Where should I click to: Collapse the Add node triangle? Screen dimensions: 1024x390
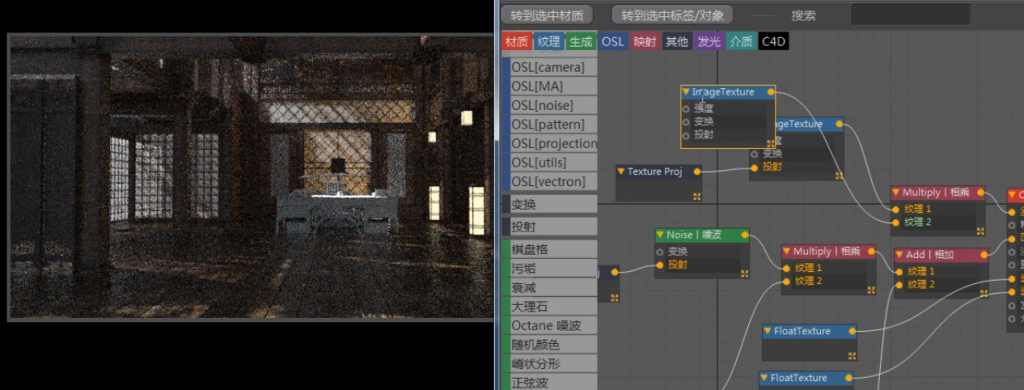tap(900, 255)
